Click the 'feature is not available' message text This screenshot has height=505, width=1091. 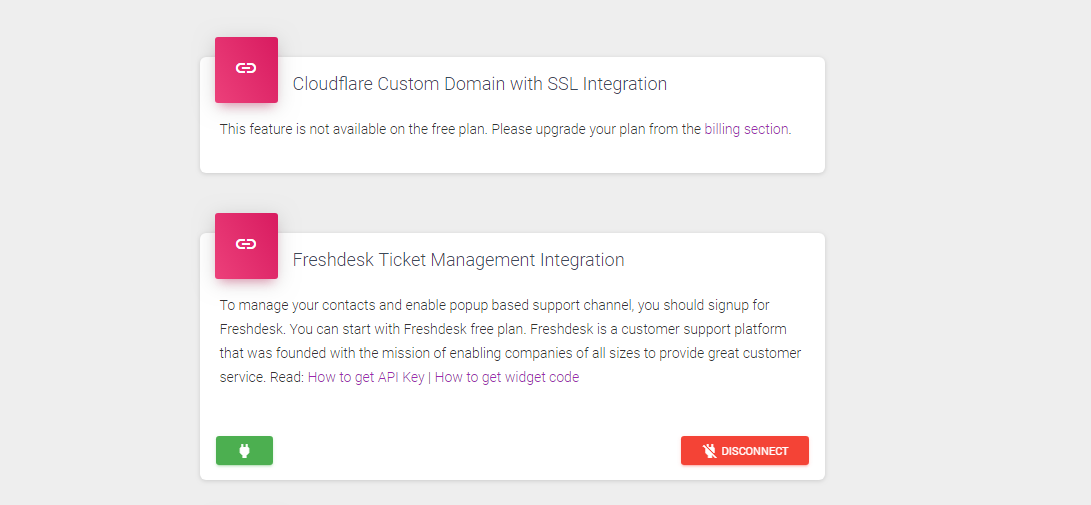[505, 129]
